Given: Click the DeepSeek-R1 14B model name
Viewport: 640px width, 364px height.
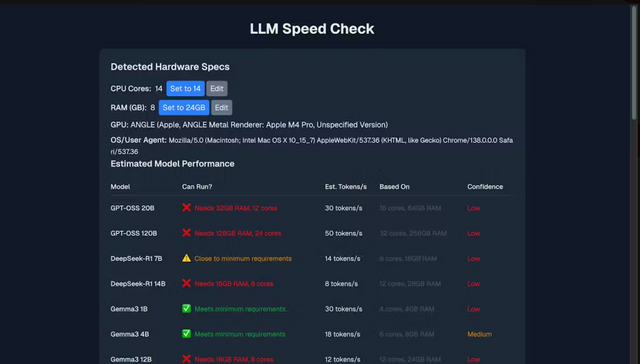Looking at the screenshot, I should point(138,284).
